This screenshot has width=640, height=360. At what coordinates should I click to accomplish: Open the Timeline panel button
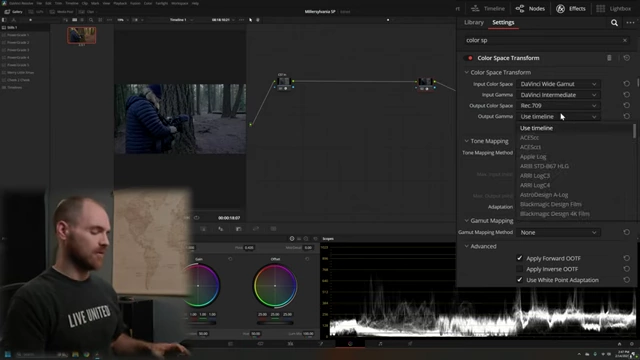[x=488, y=9]
